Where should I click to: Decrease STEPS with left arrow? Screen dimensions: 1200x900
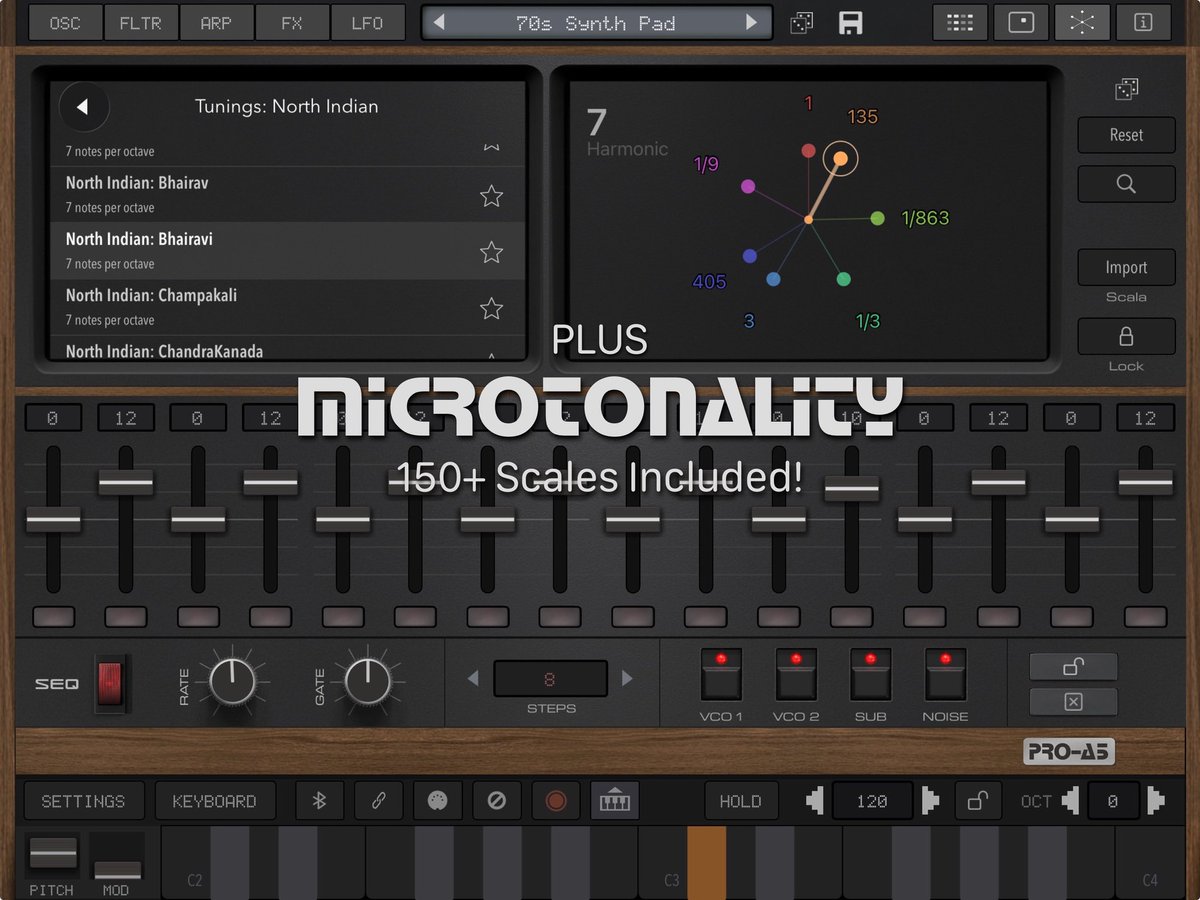(473, 678)
